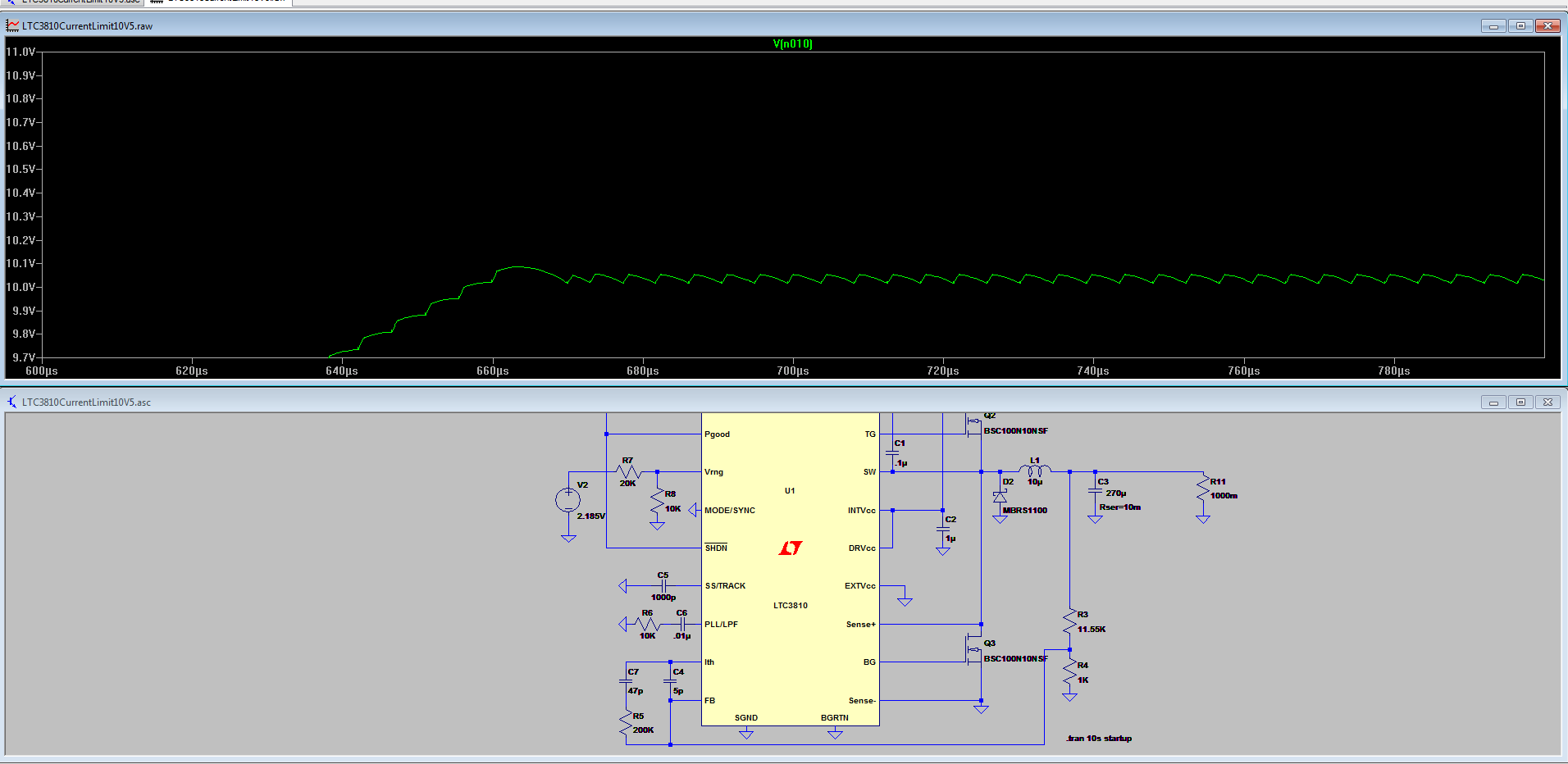The image size is (1568, 764).
Task: Maximize the LTC3810CurrentLimit10V5.asc schematic window
Action: click(x=1520, y=402)
